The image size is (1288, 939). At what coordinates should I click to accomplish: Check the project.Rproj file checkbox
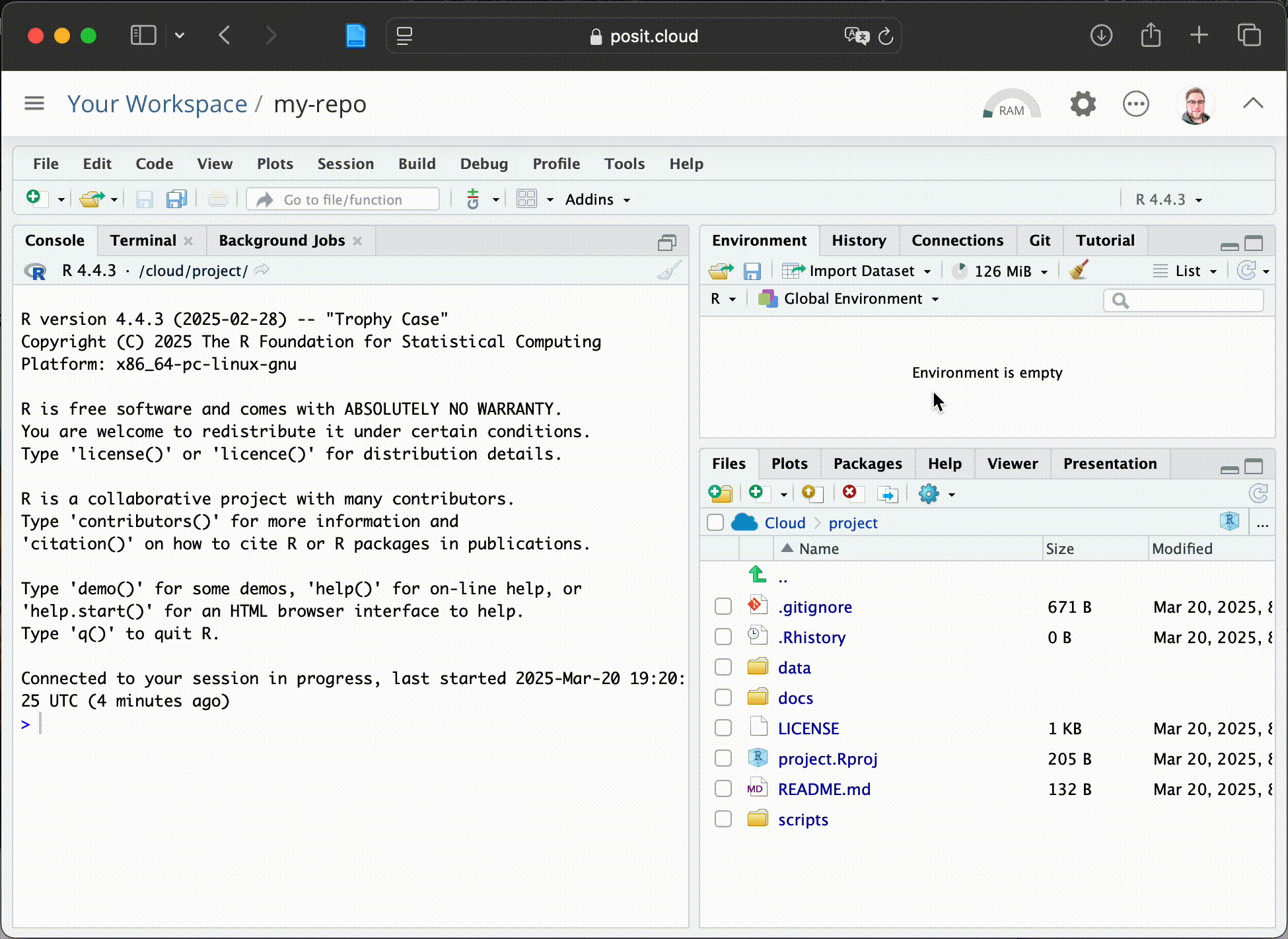pyautogui.click(x=723, y=758)
